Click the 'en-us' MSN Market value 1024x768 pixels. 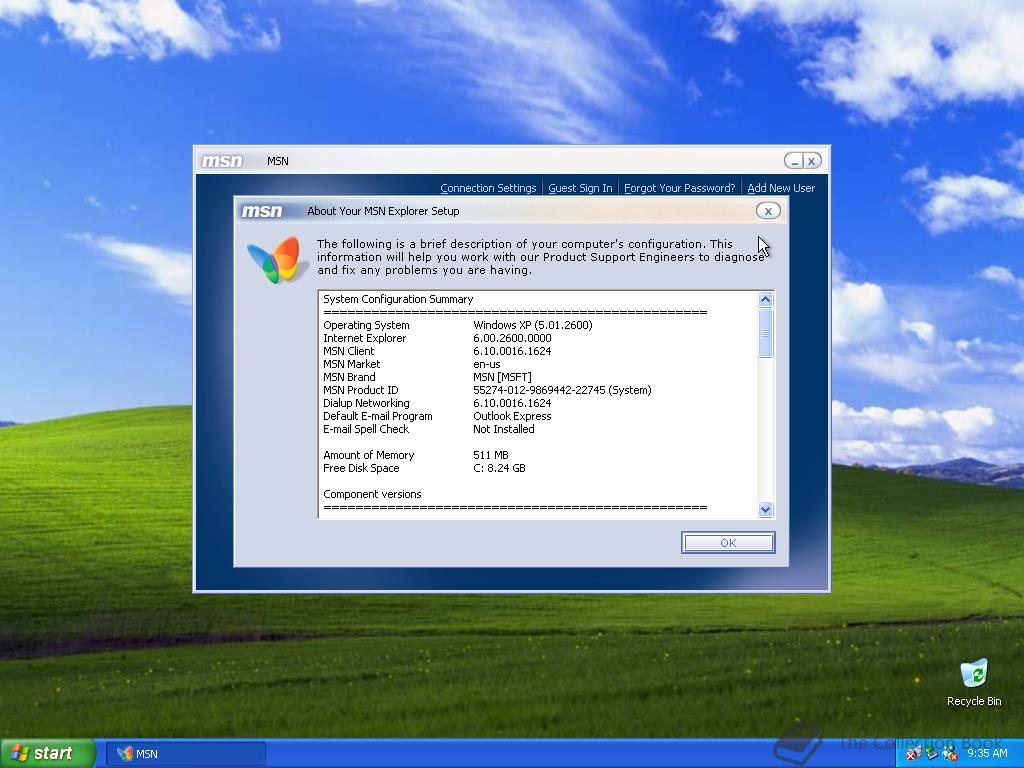tap(487, 364)
